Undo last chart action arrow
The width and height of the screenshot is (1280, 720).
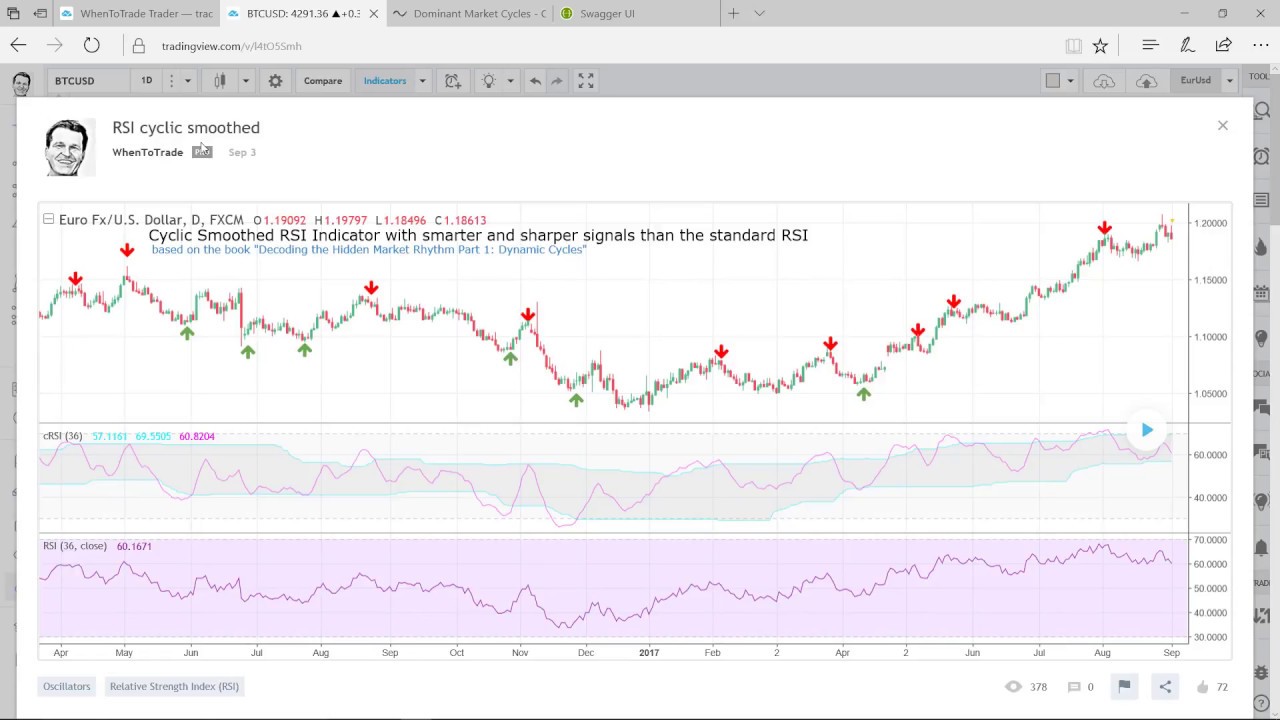535,81
